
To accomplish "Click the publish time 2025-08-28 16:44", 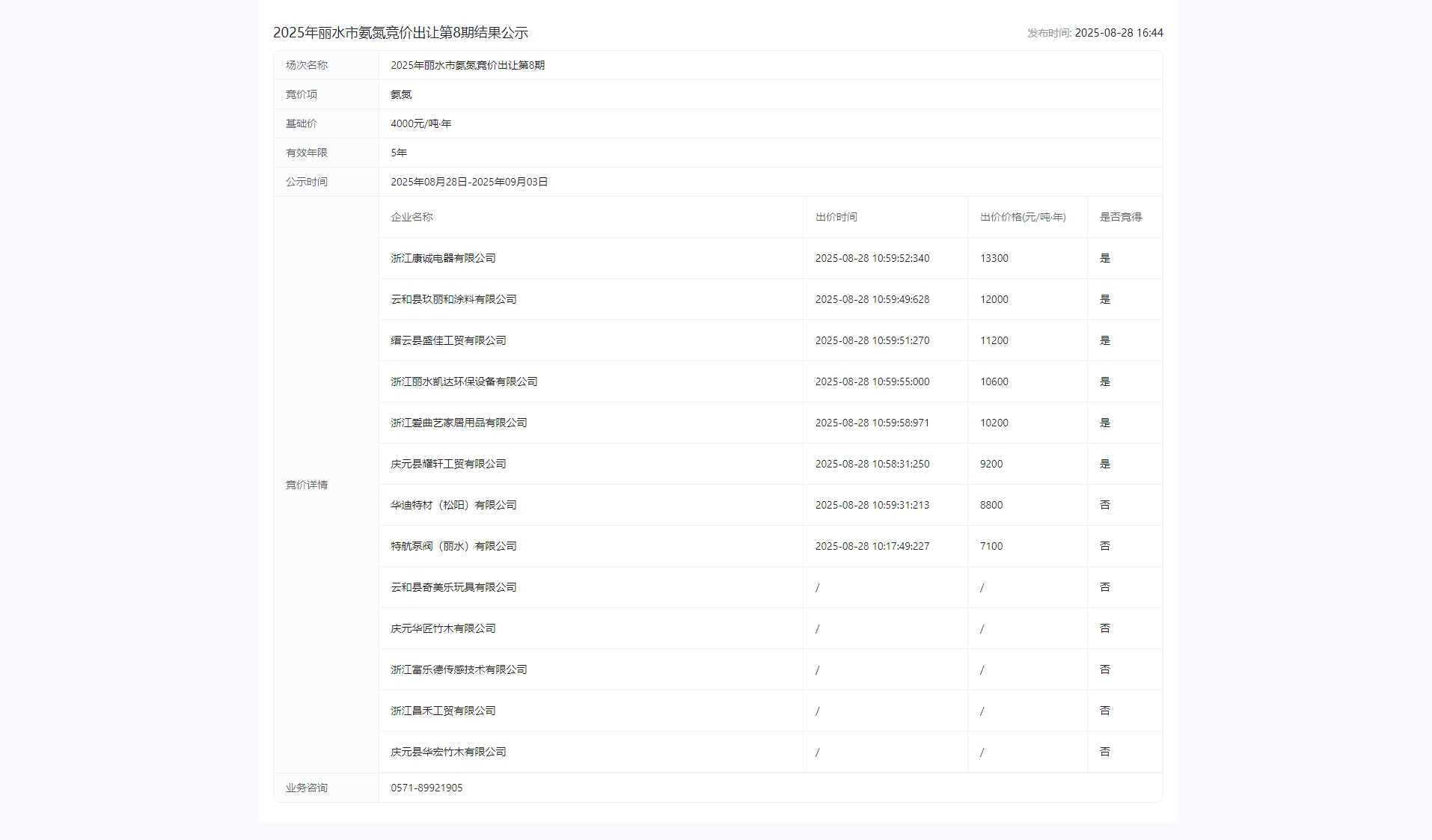I will pos(1118,33).
